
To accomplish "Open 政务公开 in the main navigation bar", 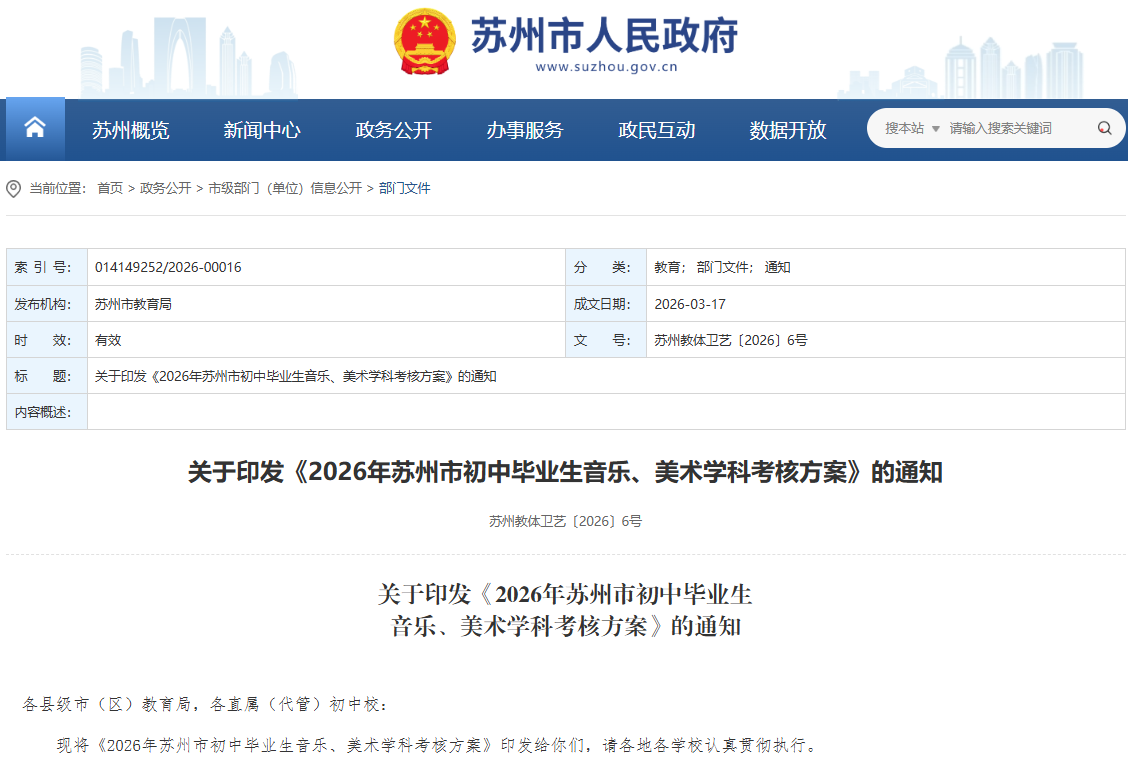I will click(x=394, y=130).
